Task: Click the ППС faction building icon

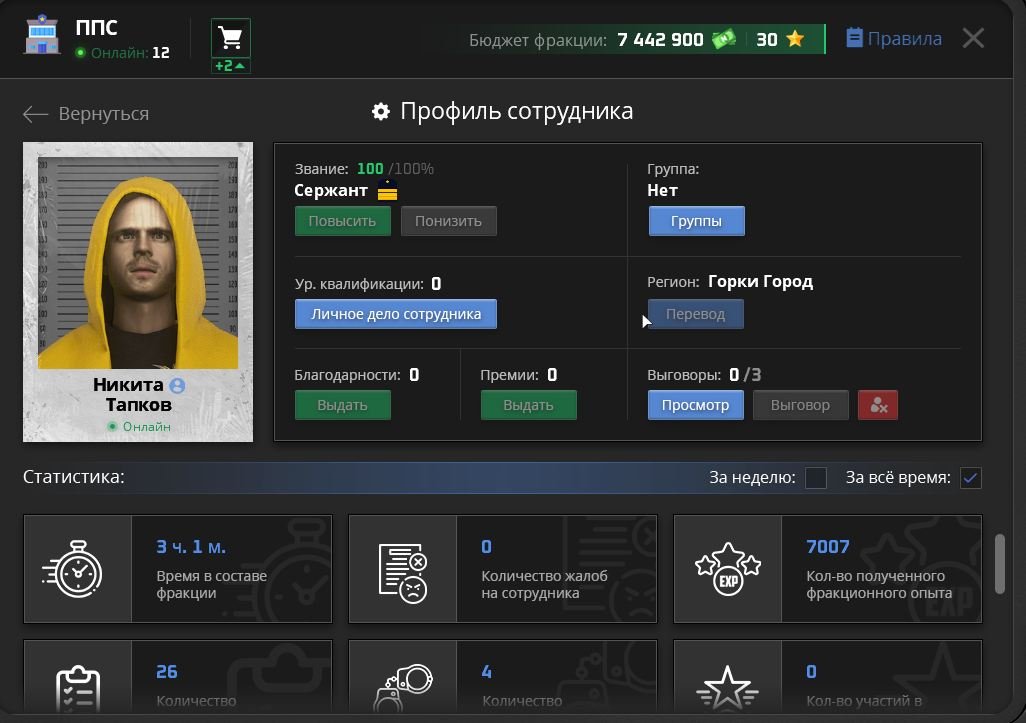Action: [41, 33]
